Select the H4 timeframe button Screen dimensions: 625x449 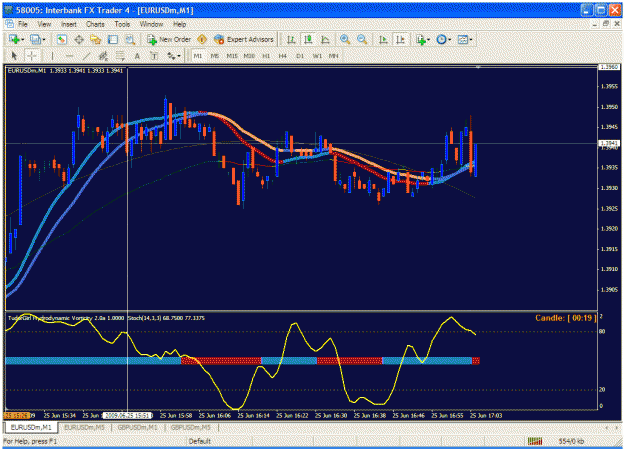283,56
